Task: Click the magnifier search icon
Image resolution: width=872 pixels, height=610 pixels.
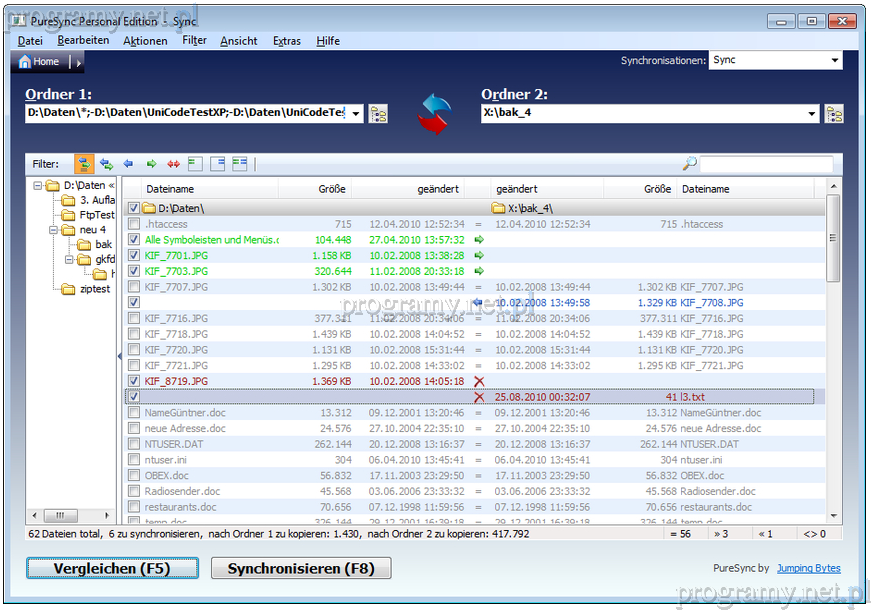Action: [x=689, y=164]
